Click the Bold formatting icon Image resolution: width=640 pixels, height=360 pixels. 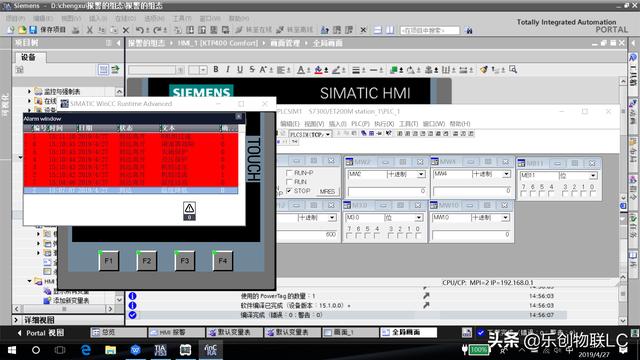point(216,70)
